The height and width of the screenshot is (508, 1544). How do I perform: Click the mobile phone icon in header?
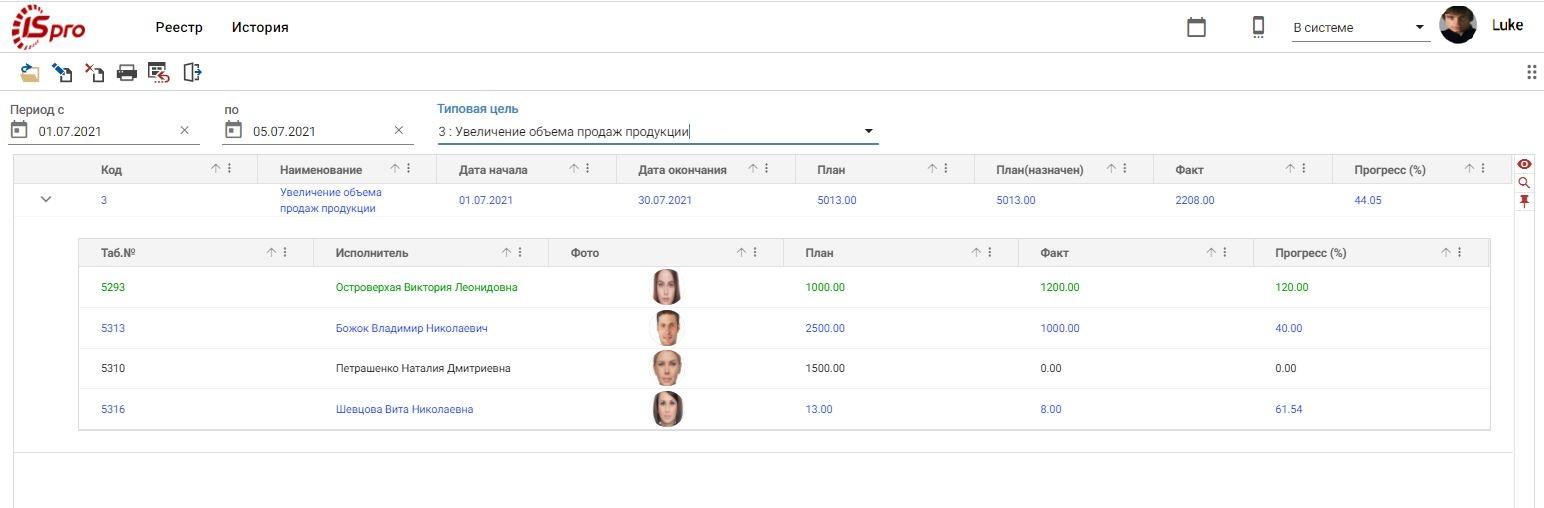[x=1258, y=27]
